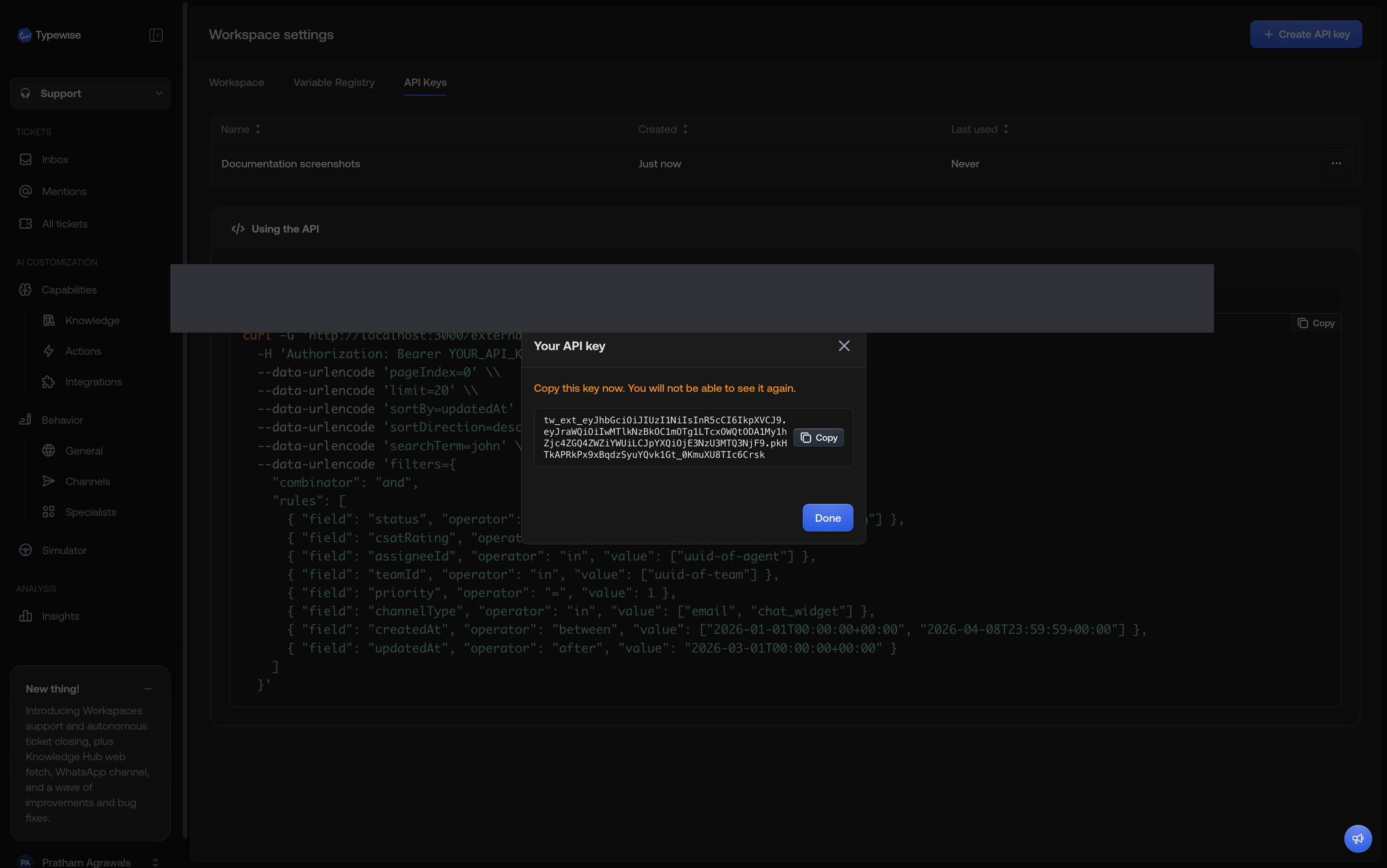
Task: Click the Create API key button
Action: pos(1306,34)
